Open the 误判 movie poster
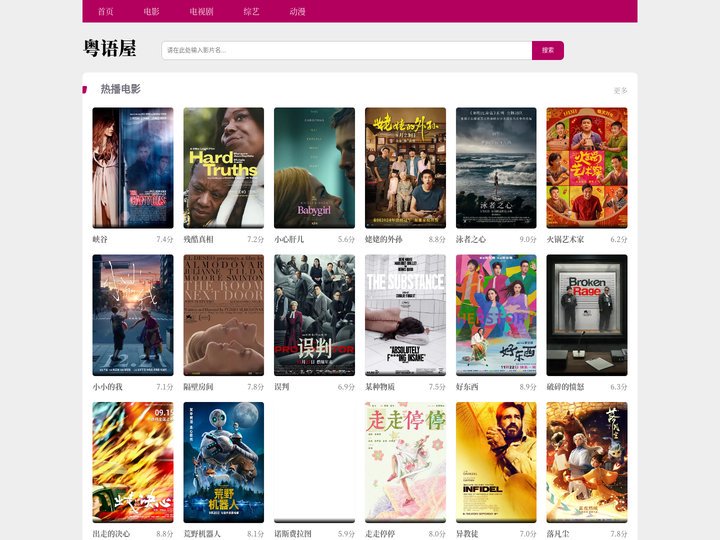The width and height of the screenshot is (720, 540). (315, 315)
